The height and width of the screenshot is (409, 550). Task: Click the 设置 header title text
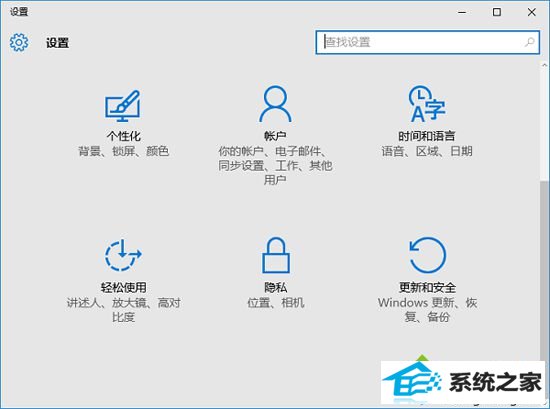click(57, 43)
